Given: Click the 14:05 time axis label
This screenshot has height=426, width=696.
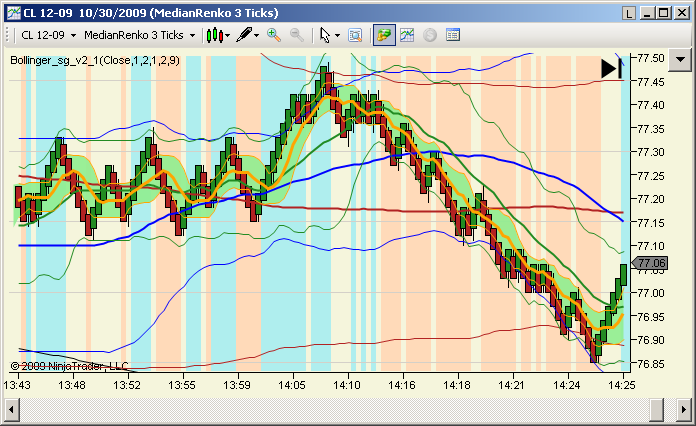Looking at the screenshot, I should (x=292, y=385).
